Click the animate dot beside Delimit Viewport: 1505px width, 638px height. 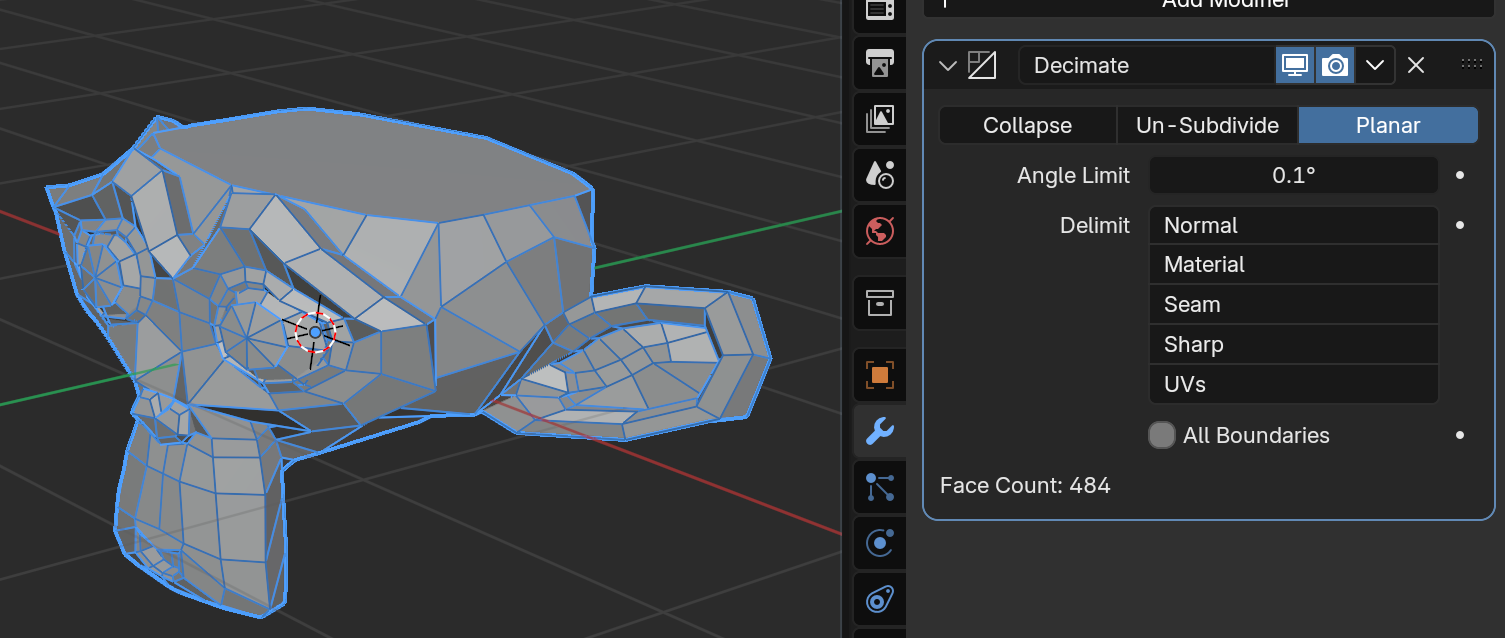[1460, 225]
